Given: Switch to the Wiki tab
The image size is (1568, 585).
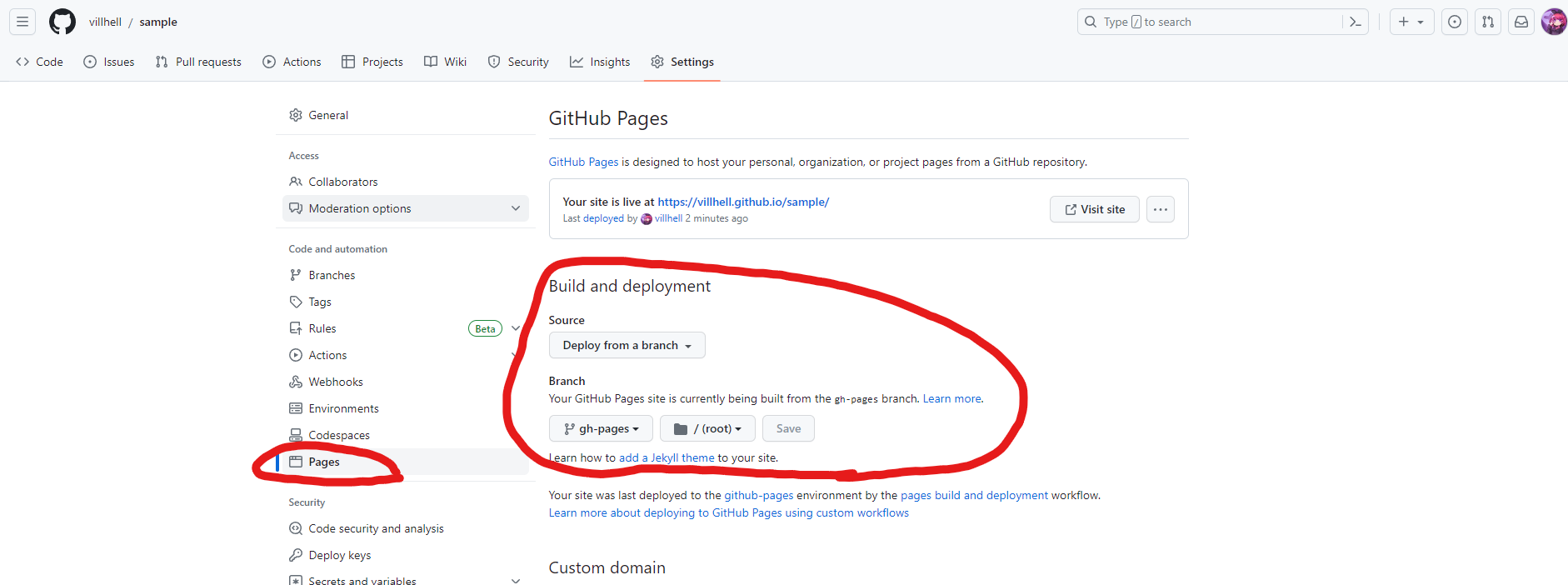Looking at the screenshot, I should [x=445, y=62].
